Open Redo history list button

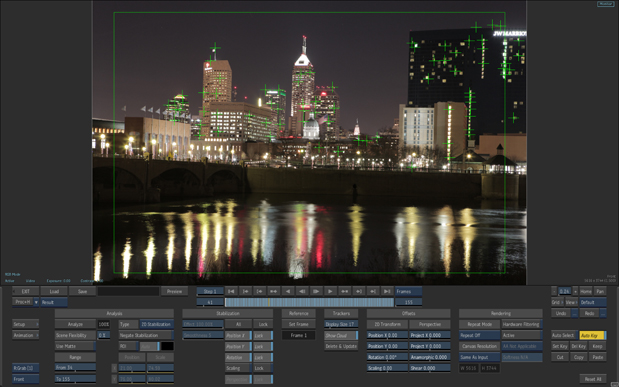(603, 313)
